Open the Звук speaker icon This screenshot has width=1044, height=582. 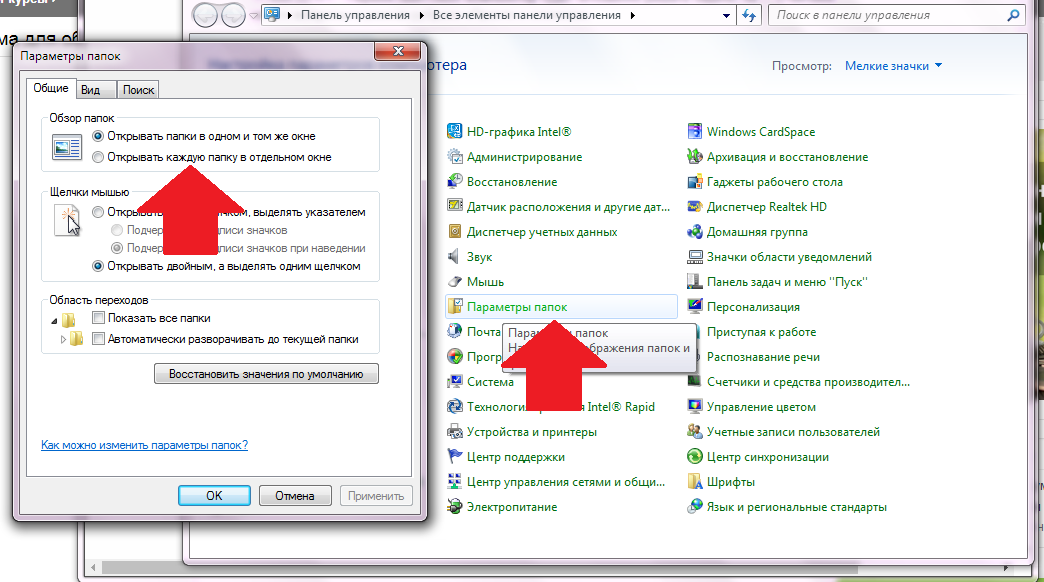pos(455,256)
